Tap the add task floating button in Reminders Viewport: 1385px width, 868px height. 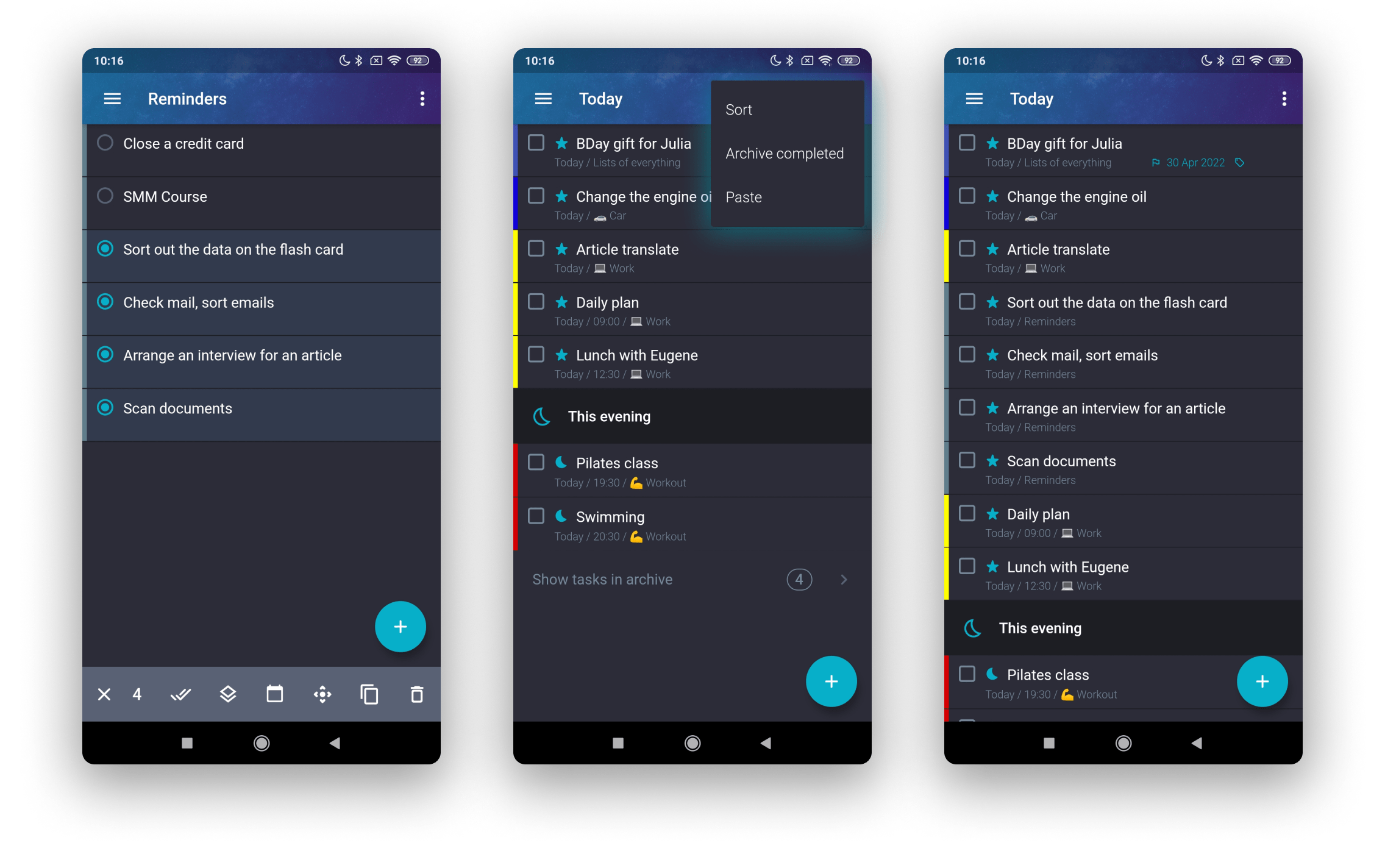coord(398,627)
